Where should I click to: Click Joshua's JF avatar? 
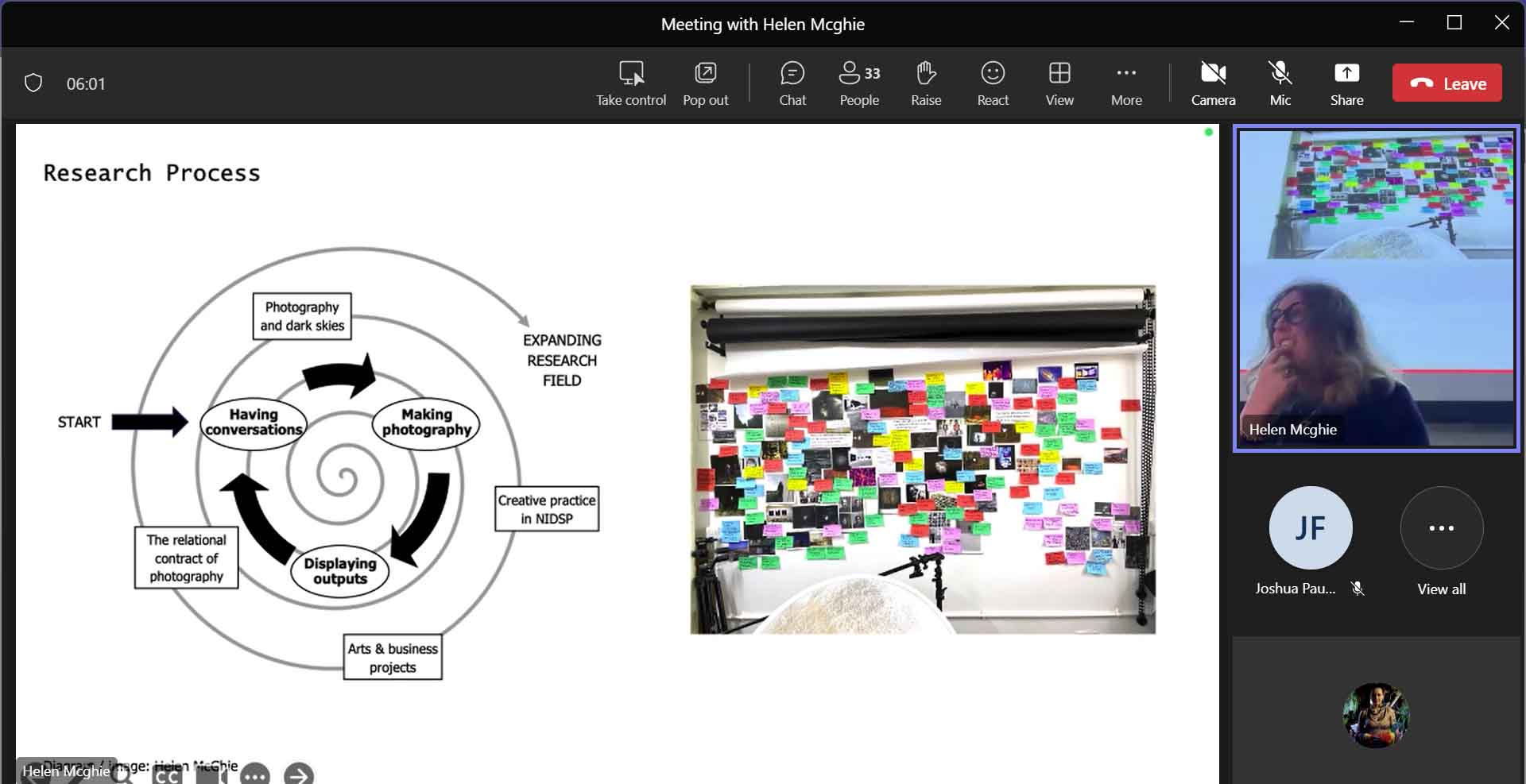pyautogui.click(x=1310, y=528)
